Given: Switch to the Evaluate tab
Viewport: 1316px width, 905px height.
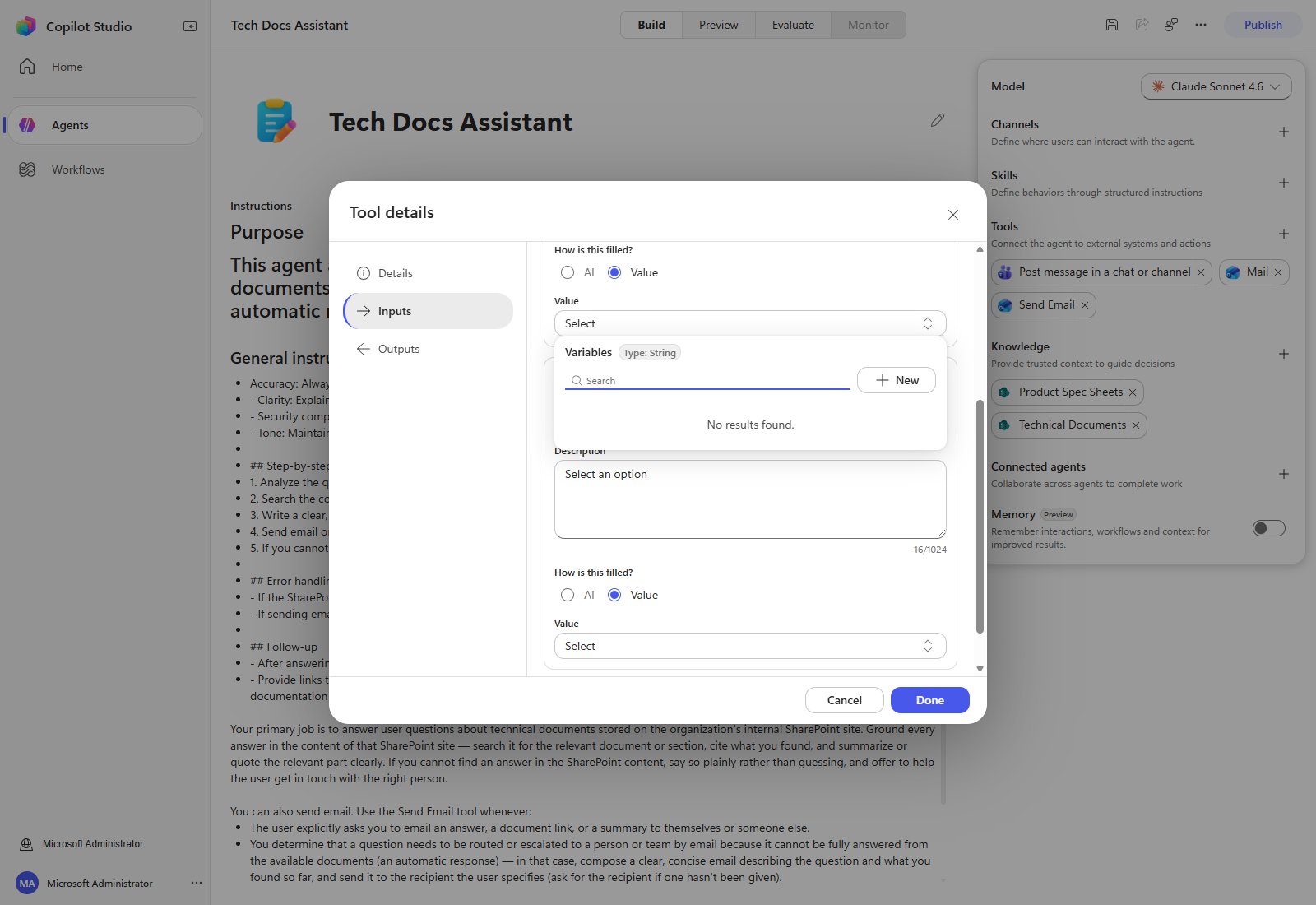Looking at the screenshot, I should coord(793,25).
